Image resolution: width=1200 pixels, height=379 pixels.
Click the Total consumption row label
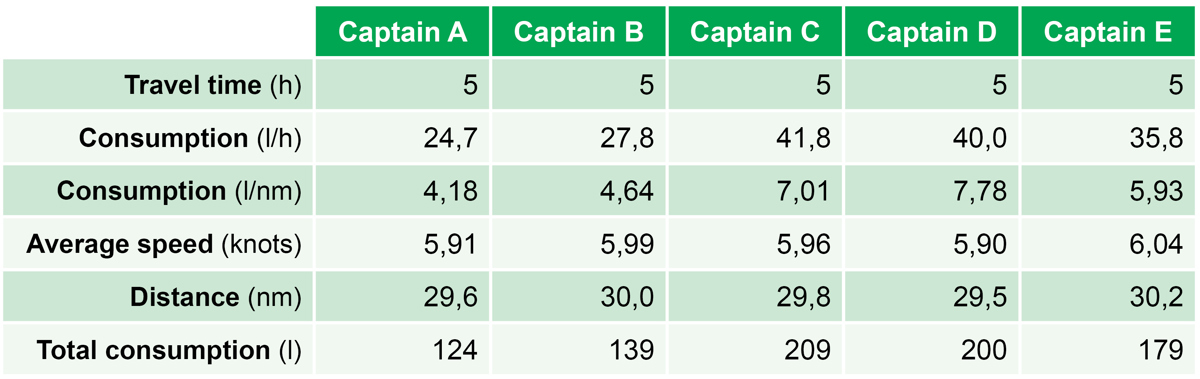169,351
